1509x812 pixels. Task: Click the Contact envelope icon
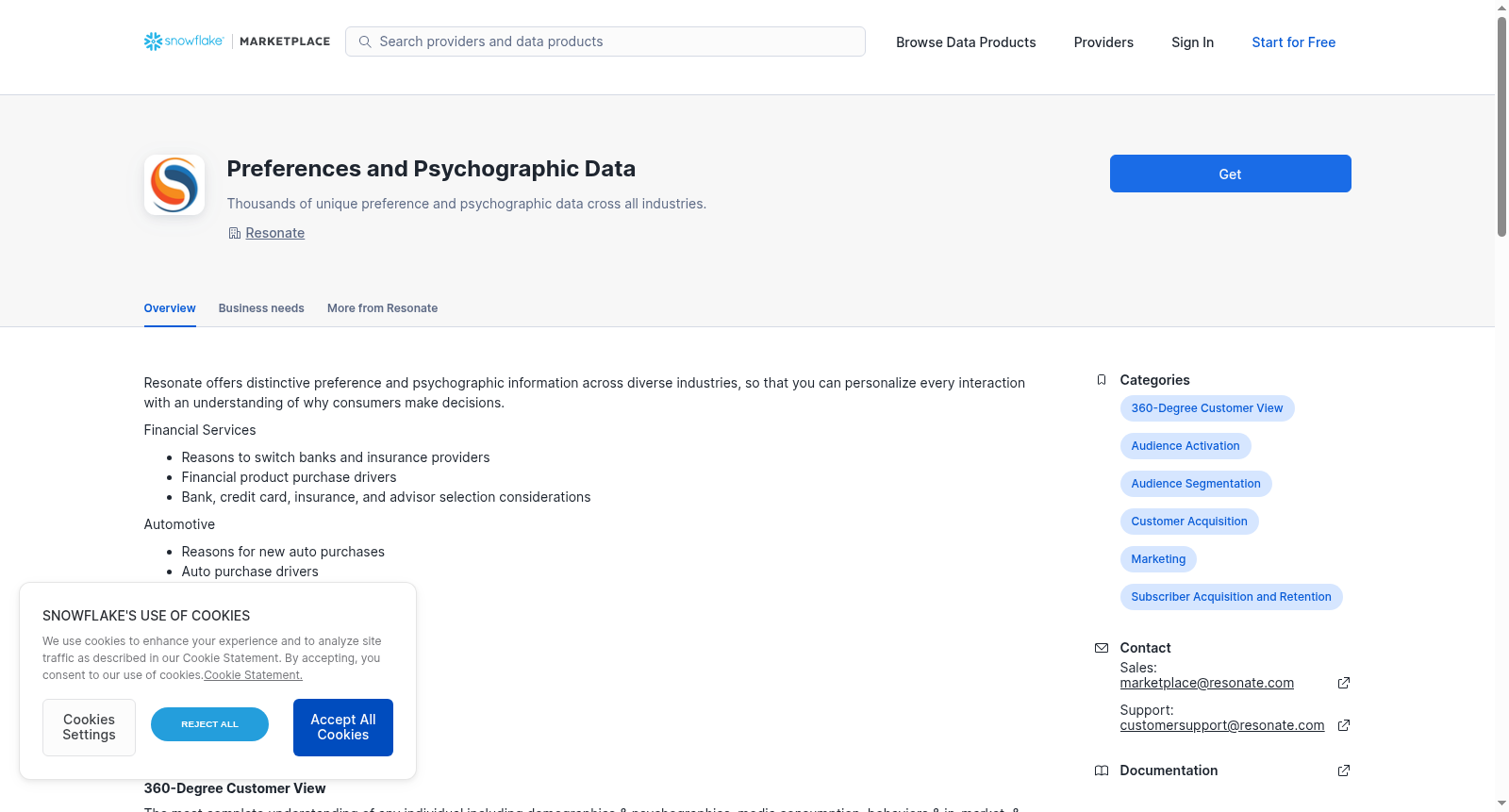click(x=1102, y=648)
